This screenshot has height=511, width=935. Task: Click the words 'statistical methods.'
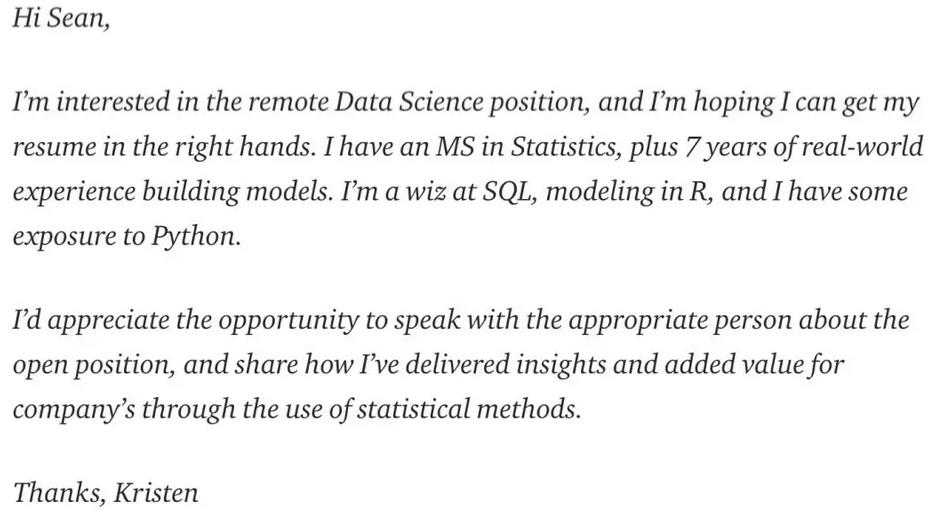(469, 409)
